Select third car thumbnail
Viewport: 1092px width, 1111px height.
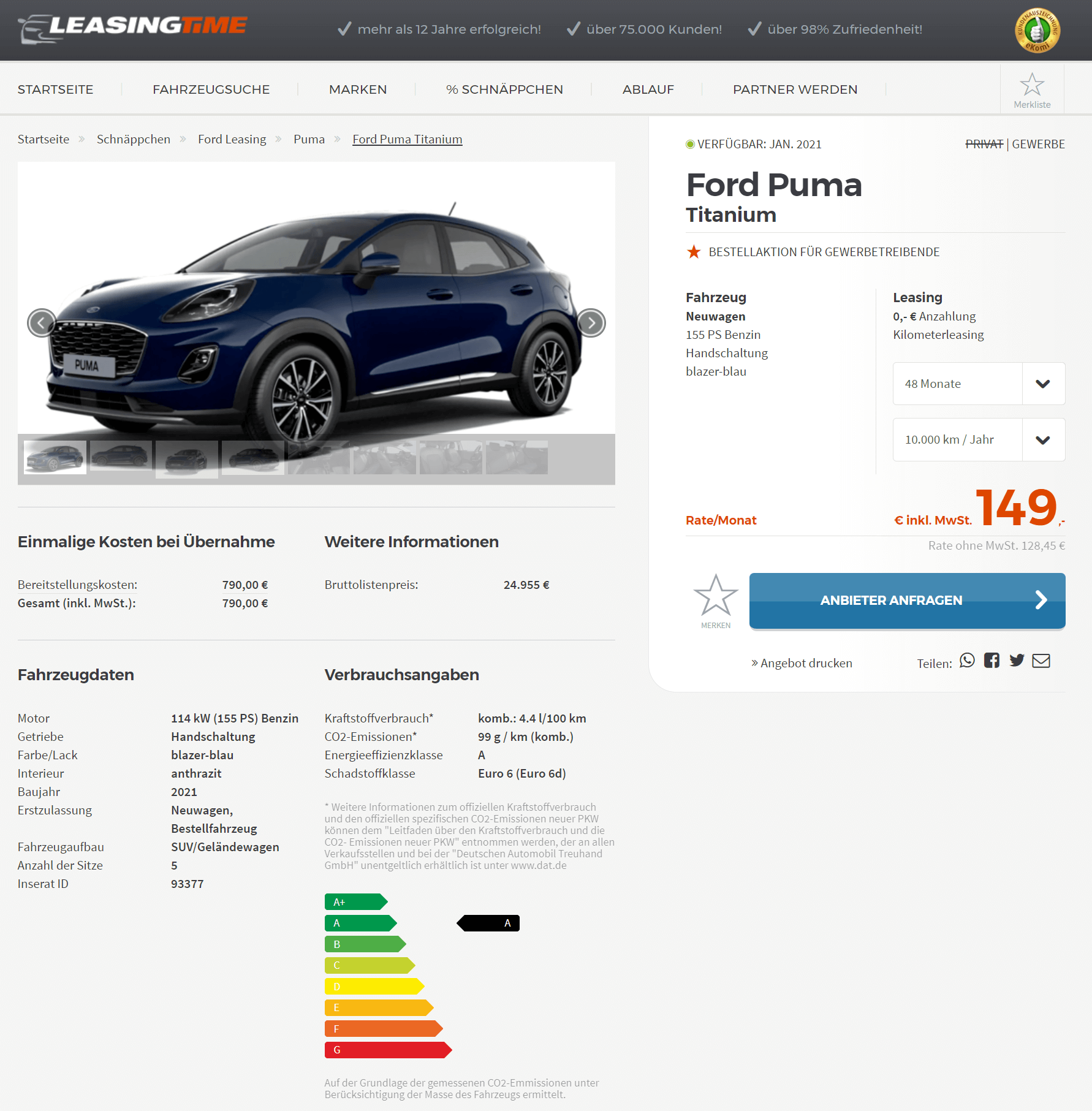[x=187, y=458]
